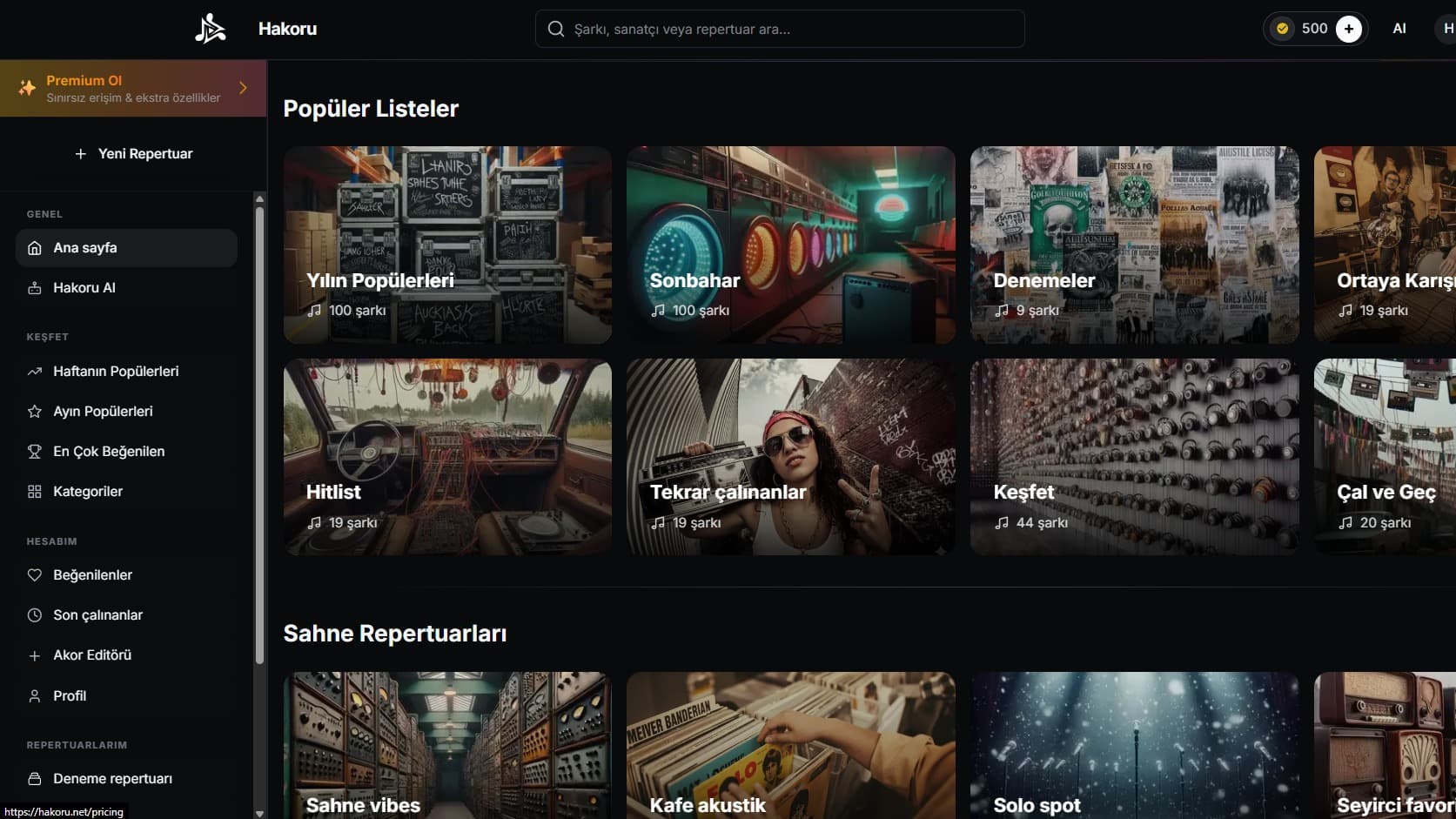Open the Tekrar çalınanlar playlist card

pos(791,457)
